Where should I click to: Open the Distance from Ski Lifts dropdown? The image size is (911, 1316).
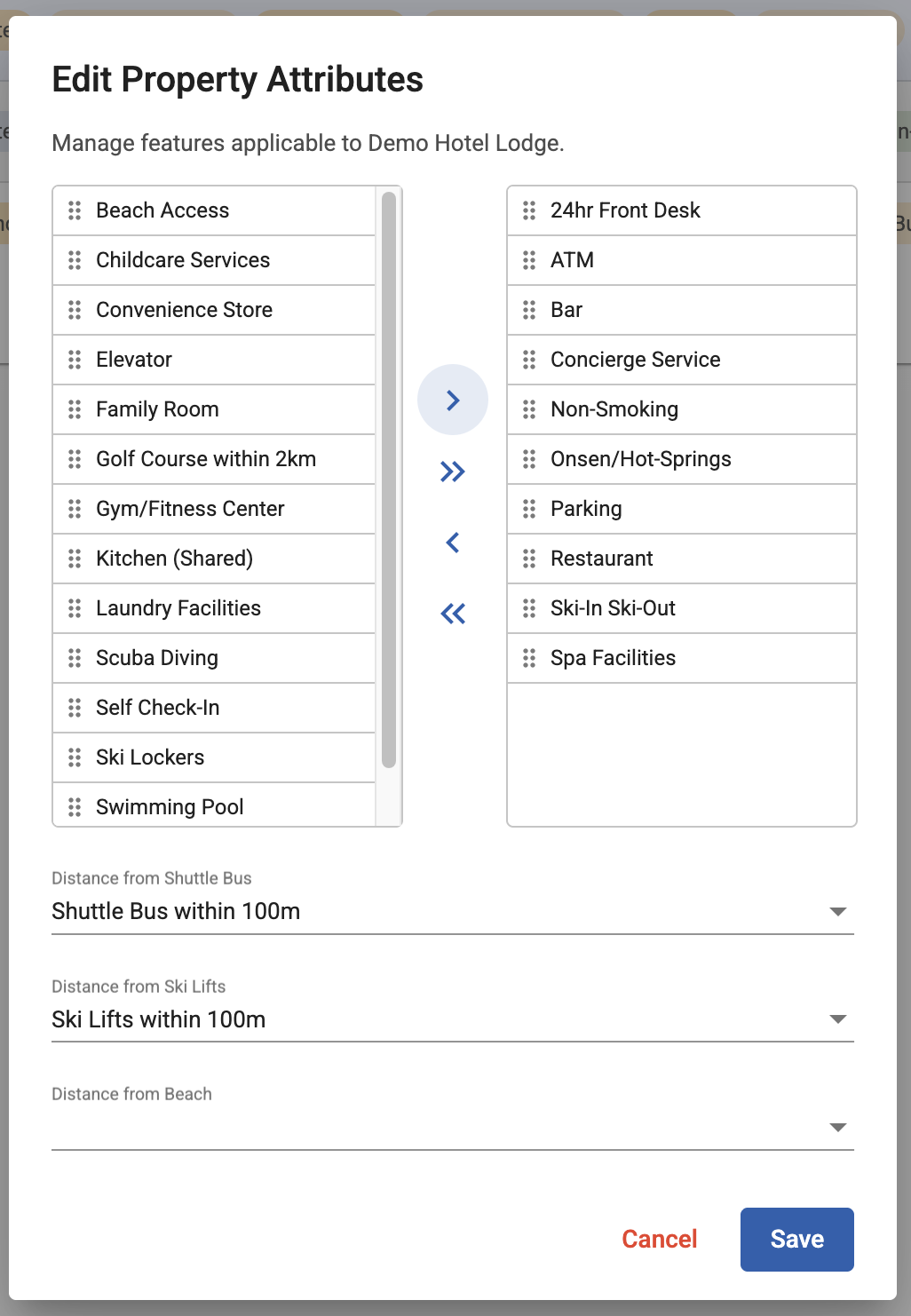[x=452, y=1019]
